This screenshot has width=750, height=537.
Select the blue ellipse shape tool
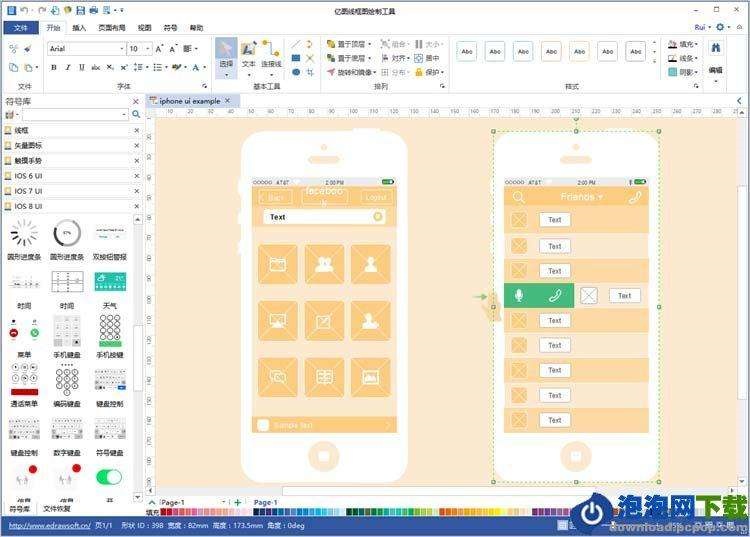click(296, 72)
